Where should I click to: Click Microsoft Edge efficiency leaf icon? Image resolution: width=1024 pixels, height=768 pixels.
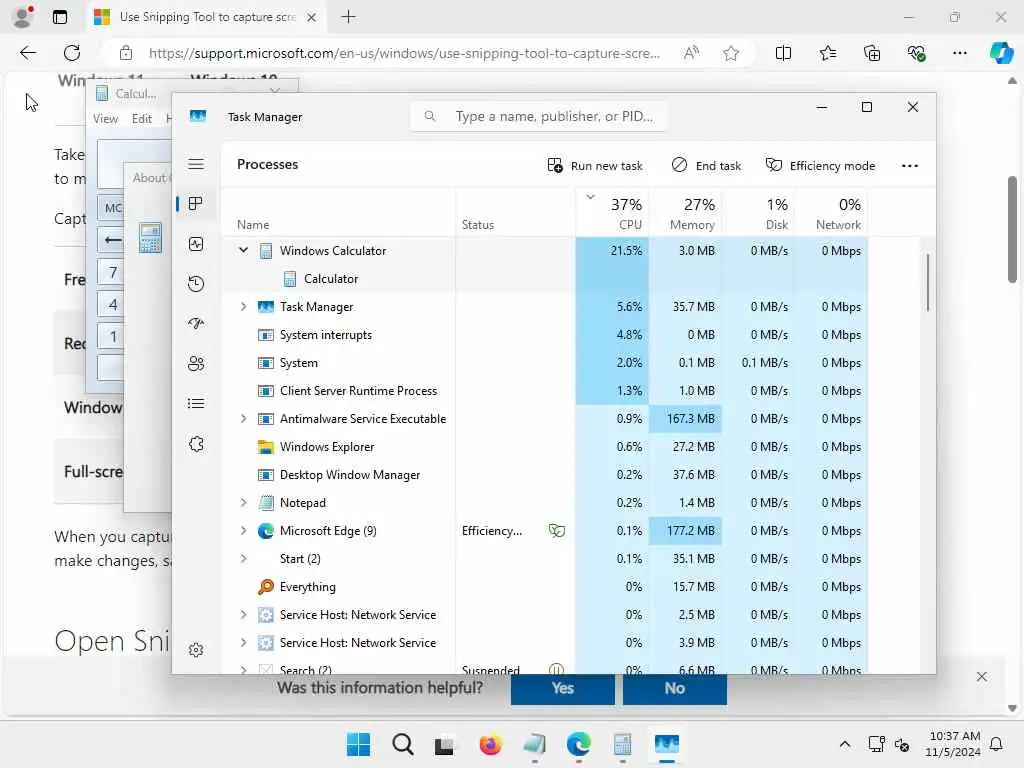coord(557,530)
